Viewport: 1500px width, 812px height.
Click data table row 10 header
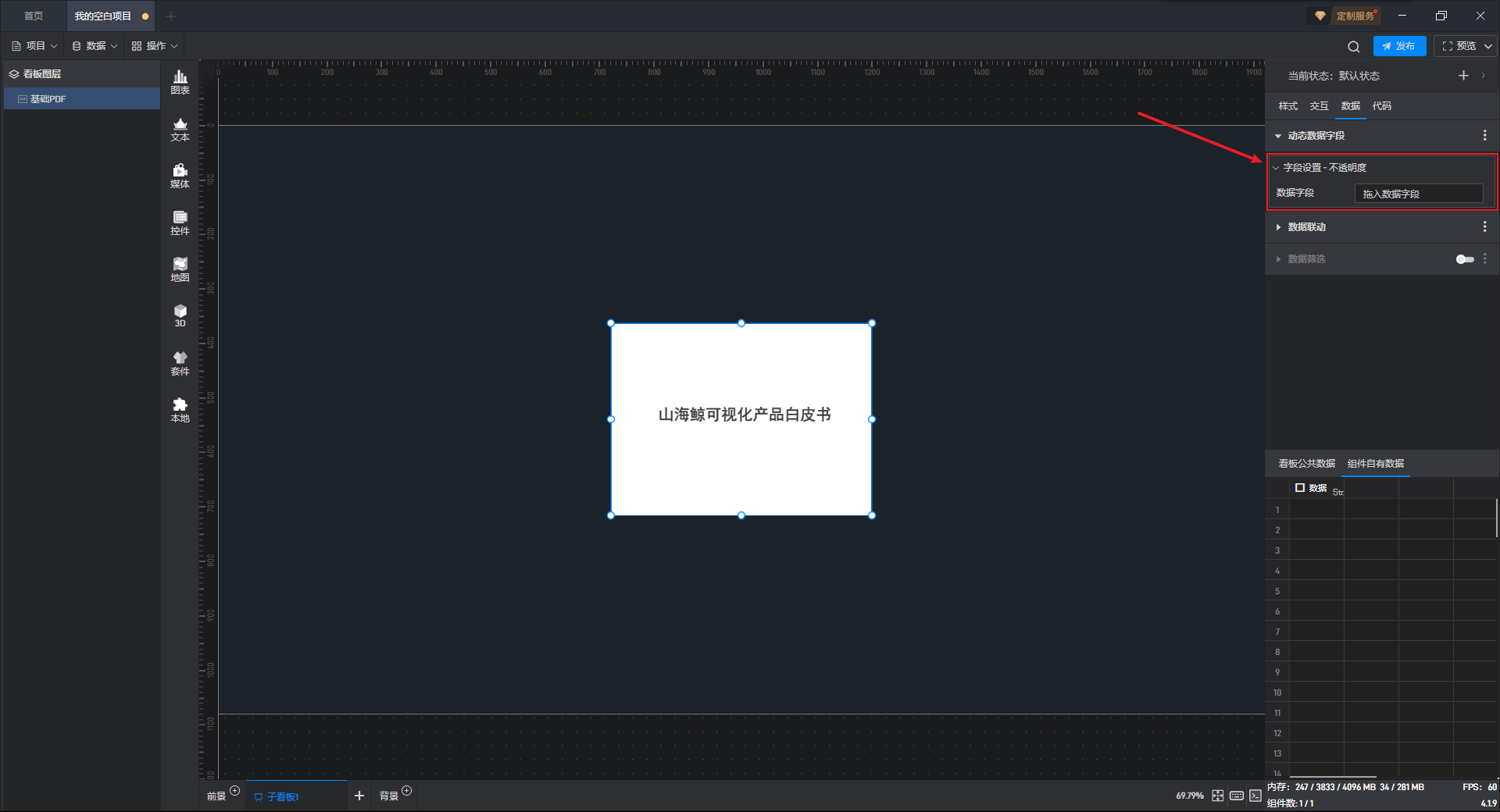(1277, 693)
